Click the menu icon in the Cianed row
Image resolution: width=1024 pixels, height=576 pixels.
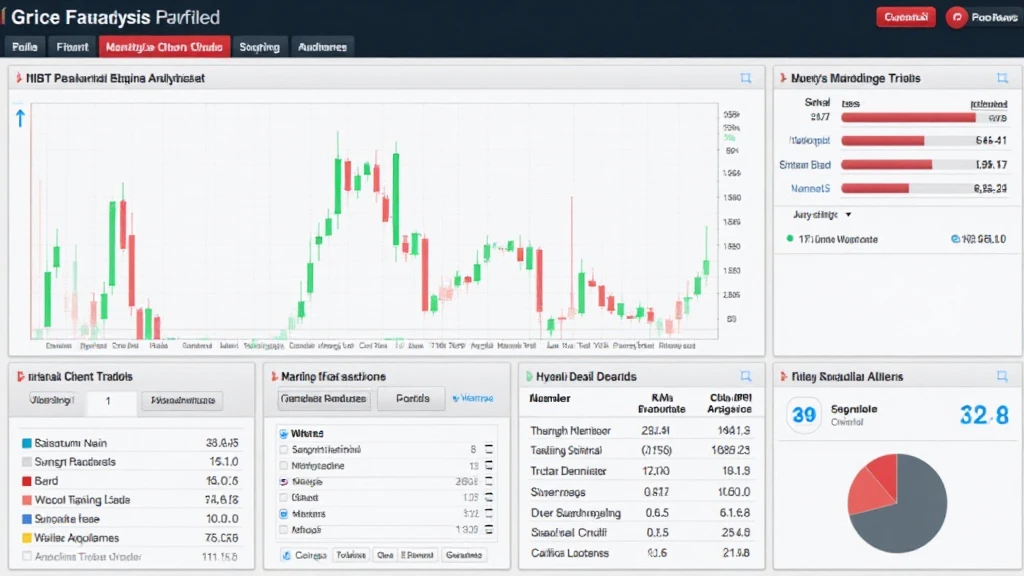point(488,498)
